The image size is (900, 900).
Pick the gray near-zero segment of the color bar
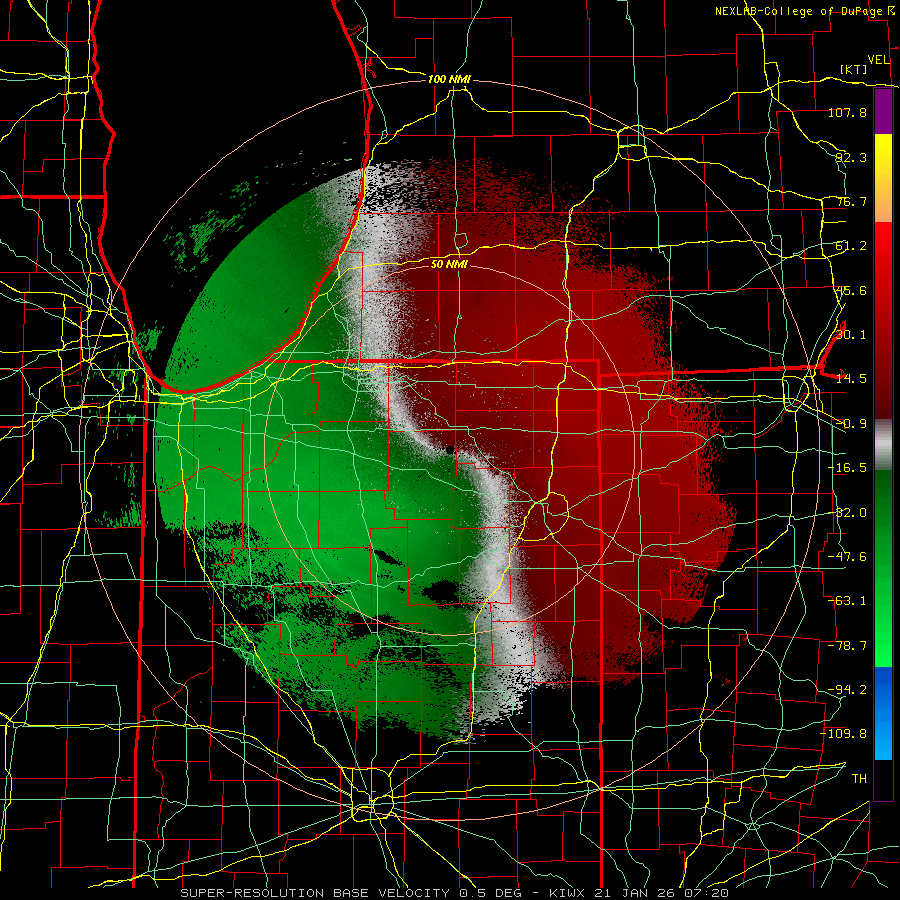pos(883,446)
